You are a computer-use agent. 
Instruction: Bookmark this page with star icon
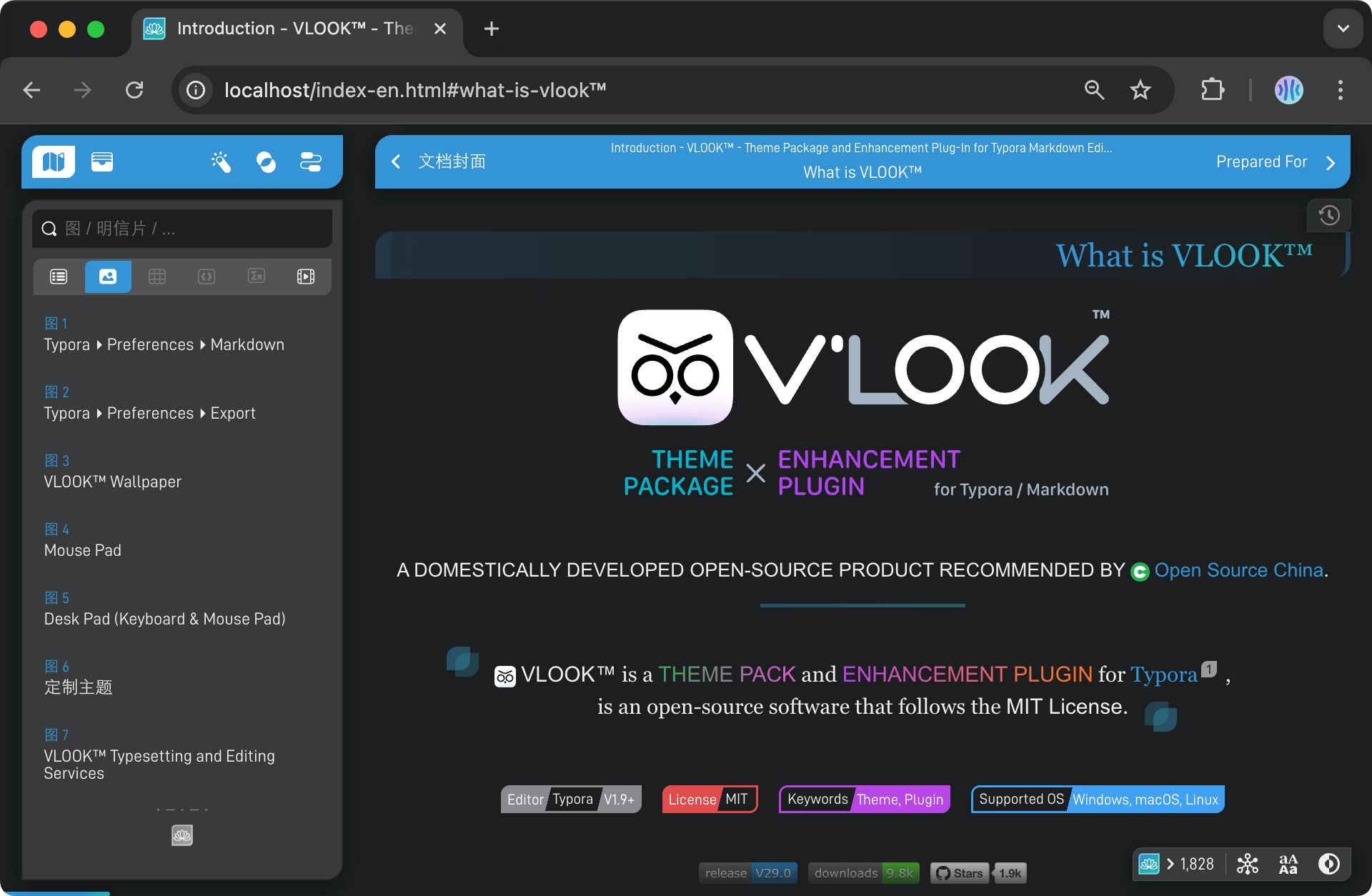(1140, 90)
